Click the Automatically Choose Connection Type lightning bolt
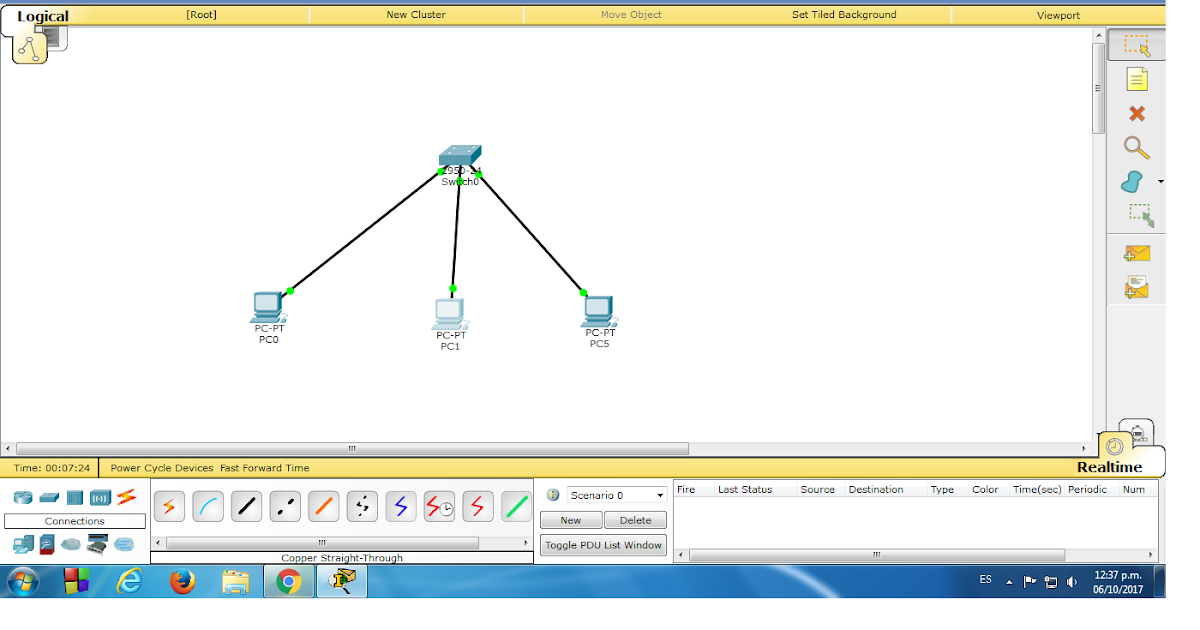Screen dimensions: 1200x630 pos(169,506)
